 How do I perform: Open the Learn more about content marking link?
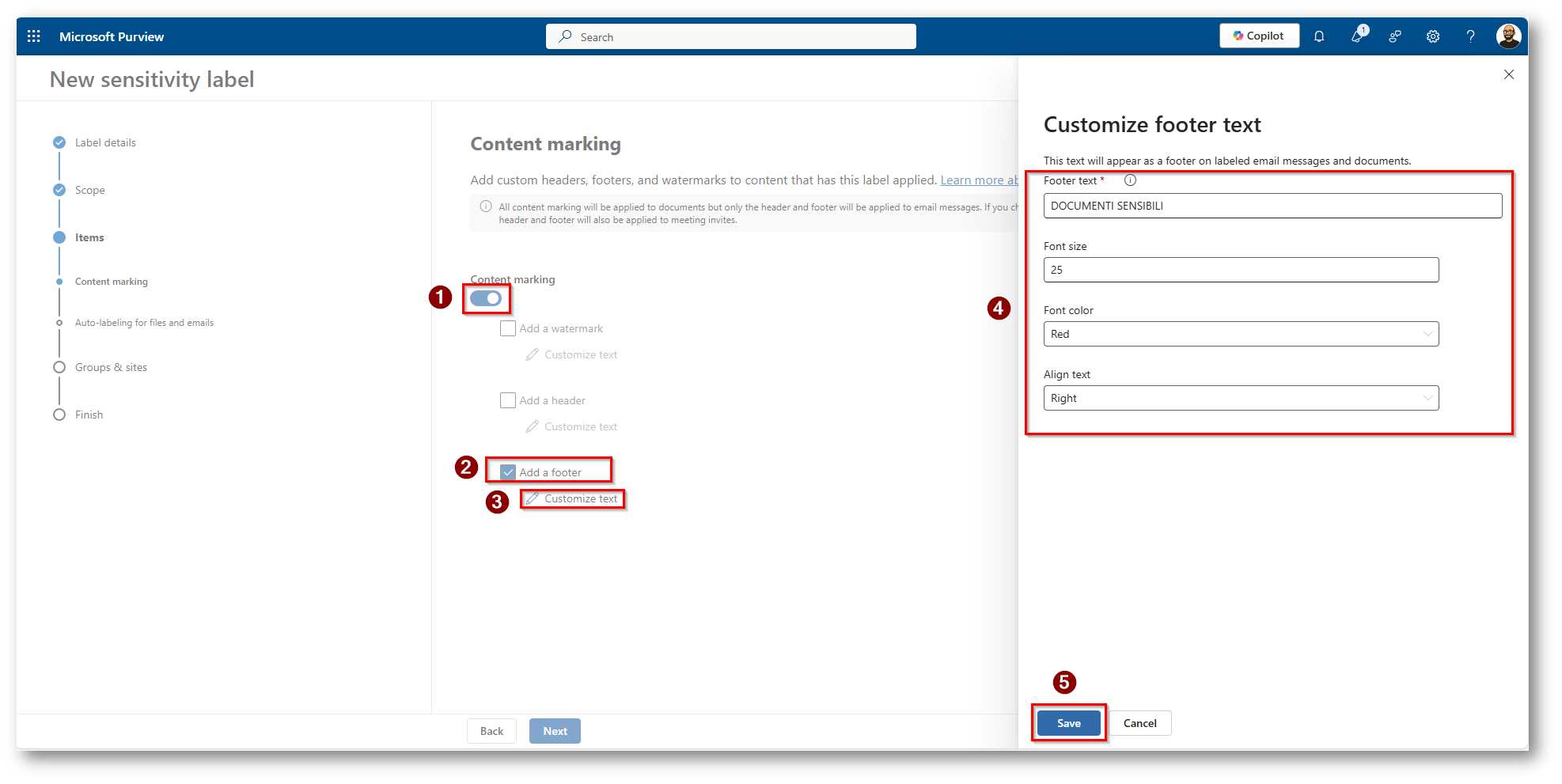coord(980,180)
